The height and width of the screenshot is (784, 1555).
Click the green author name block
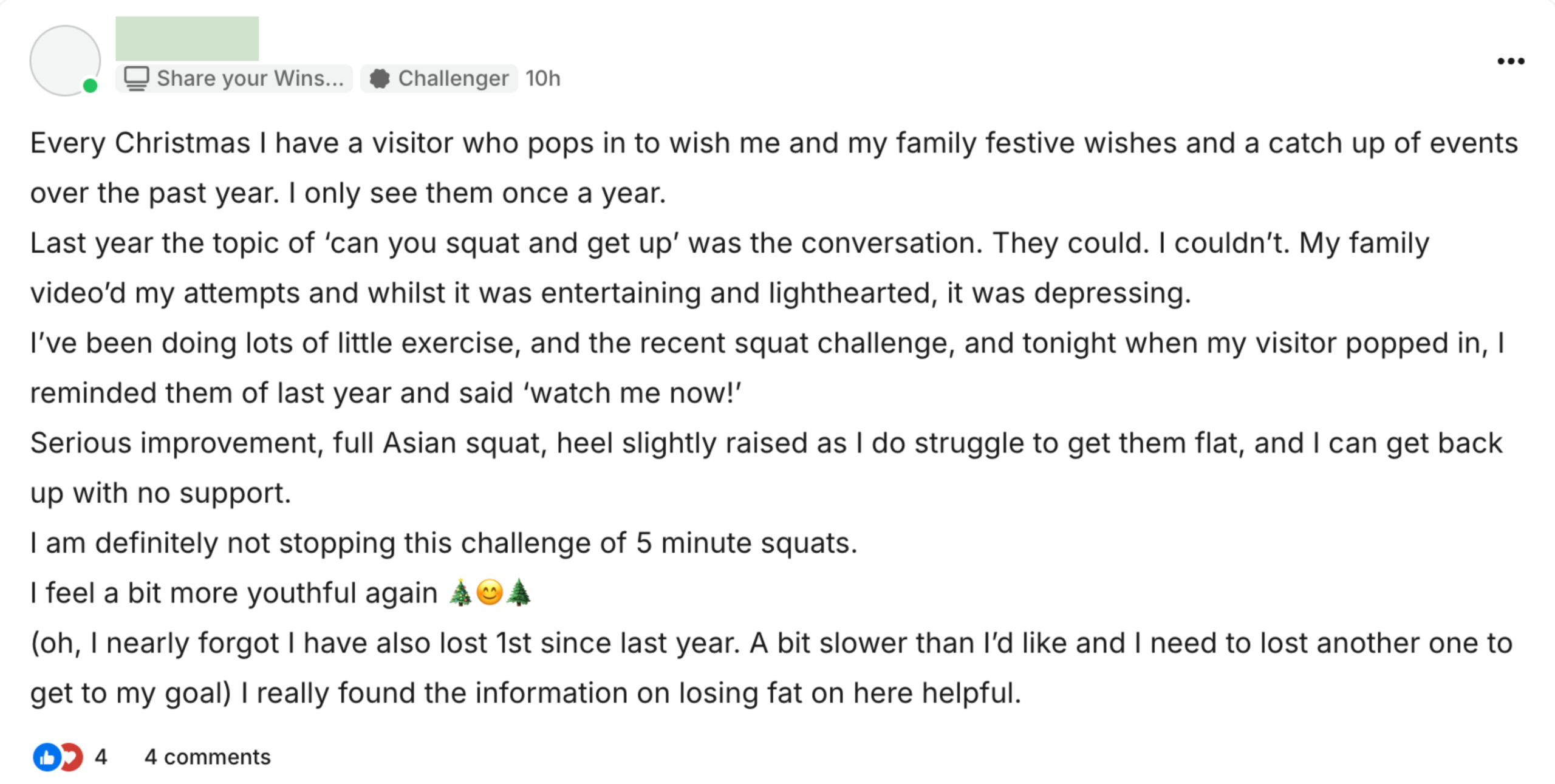click(x=187, y=39)
